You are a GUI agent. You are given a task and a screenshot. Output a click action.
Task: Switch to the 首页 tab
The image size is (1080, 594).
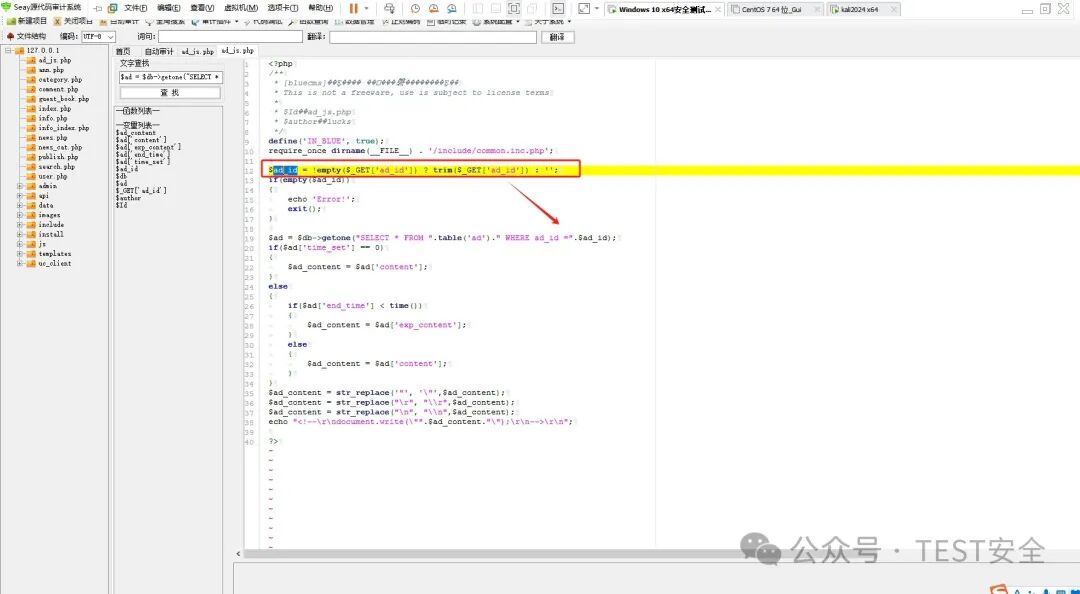(123, 52)
